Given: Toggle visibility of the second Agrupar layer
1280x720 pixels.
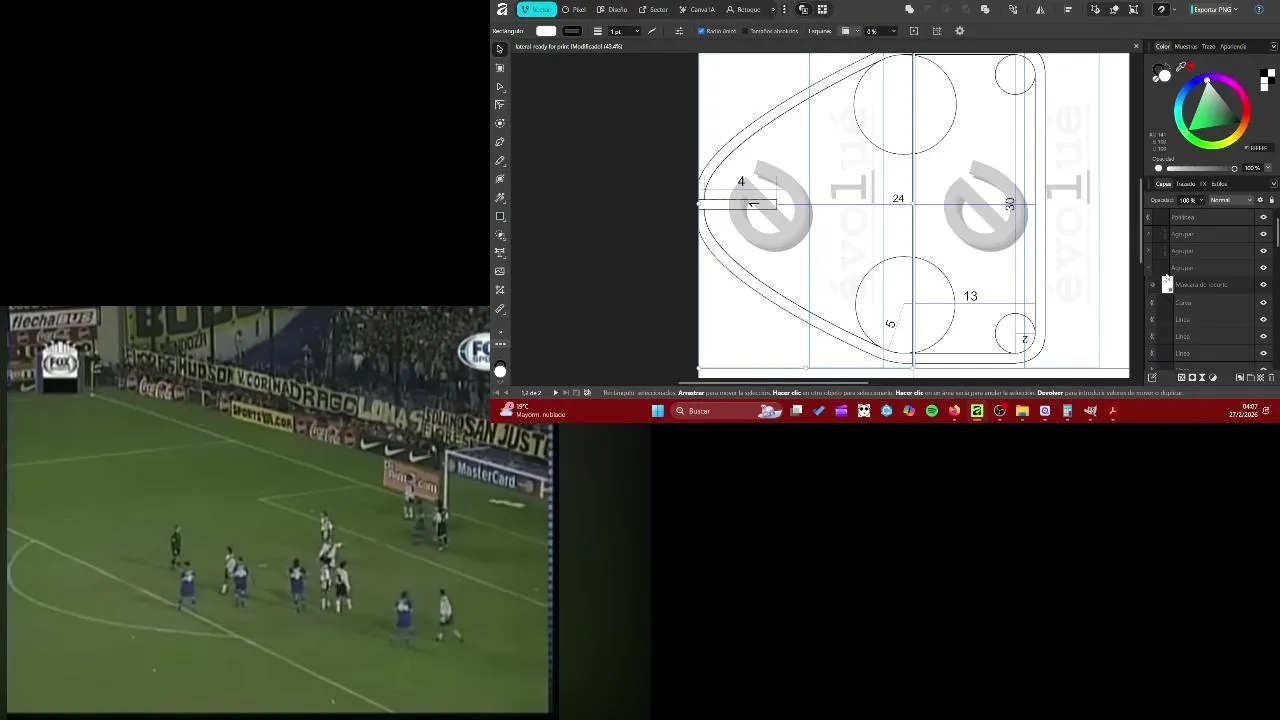Looking at the screenshot, I should point(1263,251).
